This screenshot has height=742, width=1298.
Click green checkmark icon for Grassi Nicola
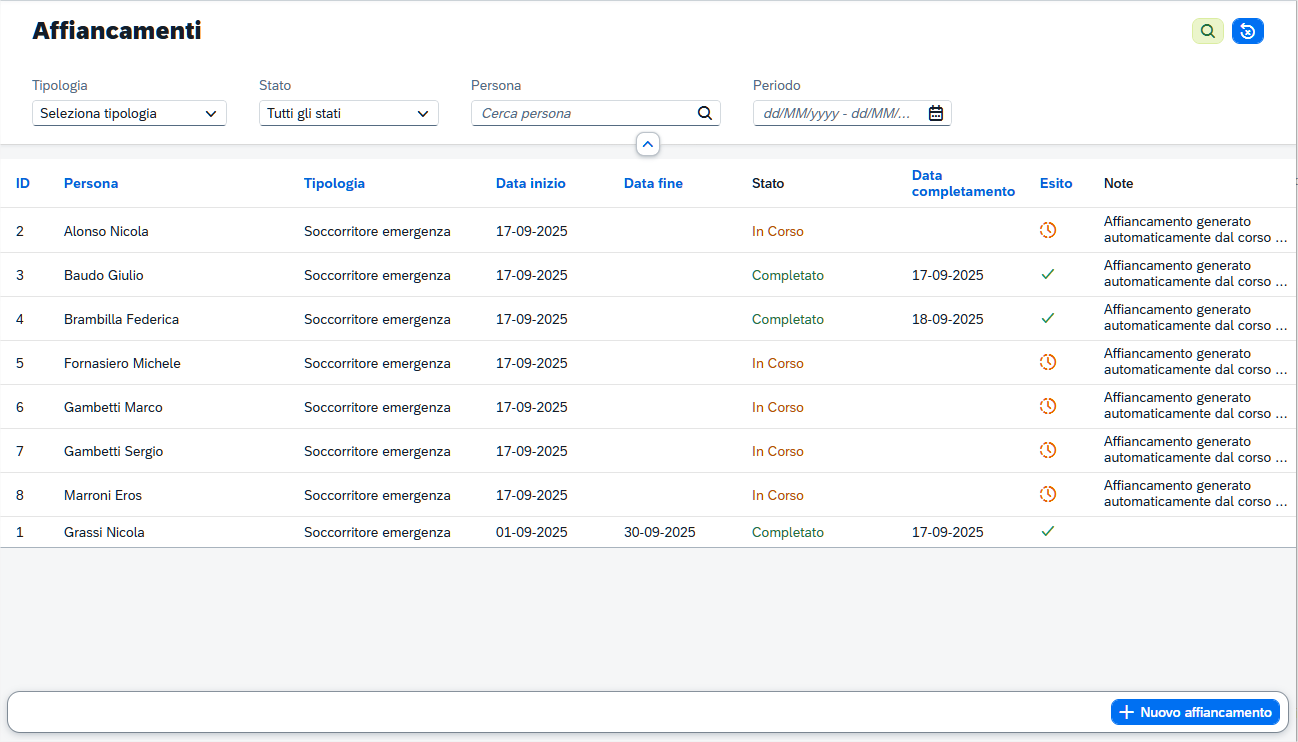click(1047, 531)
